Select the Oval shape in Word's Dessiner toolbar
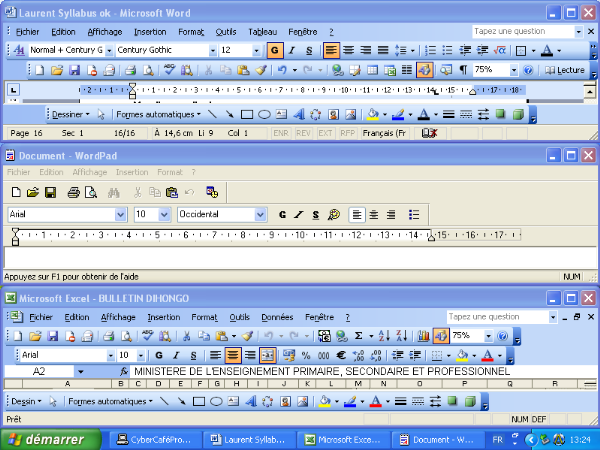Viewport: 600px width, 450px height. click(264, 114)
